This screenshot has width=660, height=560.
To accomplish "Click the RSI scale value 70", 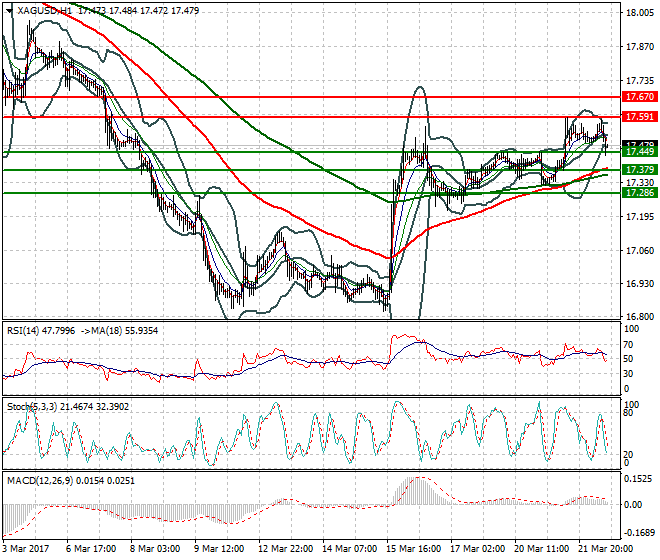I will 628,345.
